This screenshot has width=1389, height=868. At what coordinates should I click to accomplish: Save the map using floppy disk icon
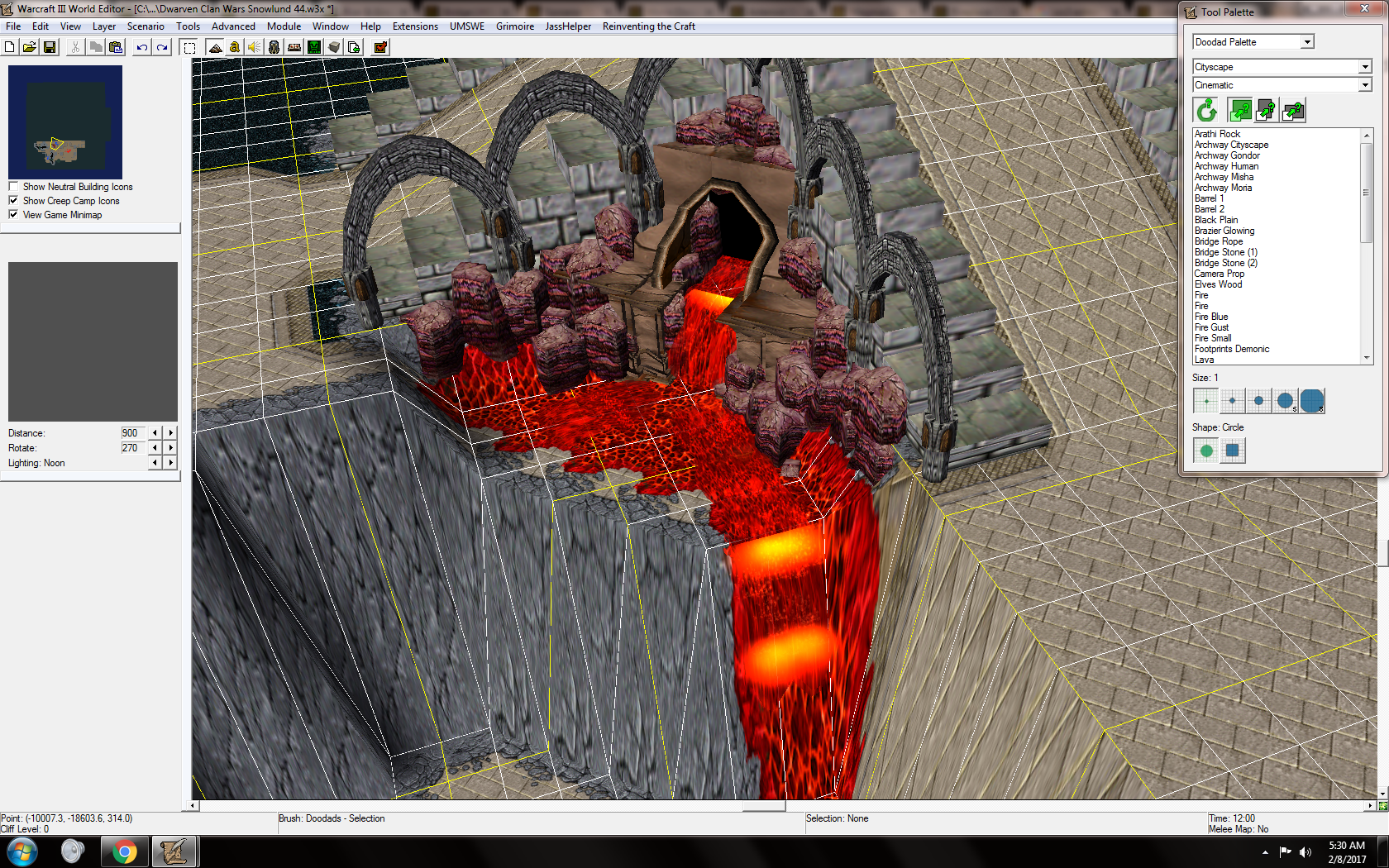point(50,47)
